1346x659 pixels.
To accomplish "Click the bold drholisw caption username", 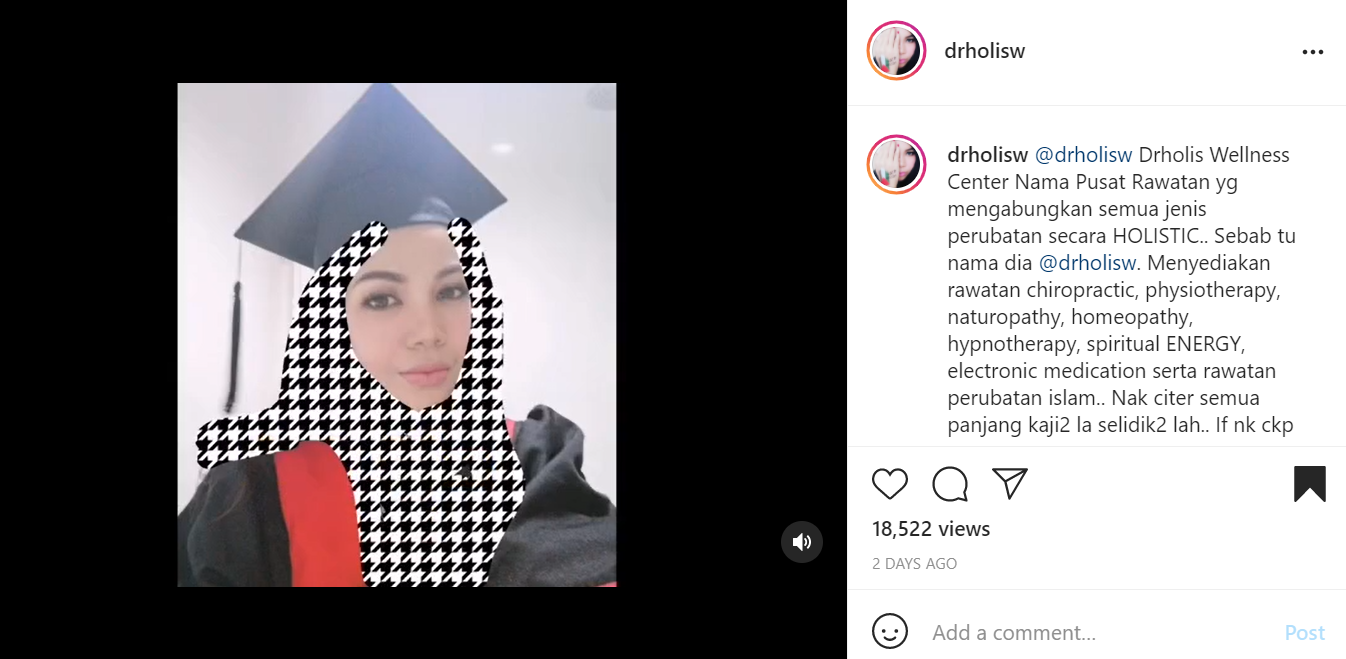I will pos(988,155).
